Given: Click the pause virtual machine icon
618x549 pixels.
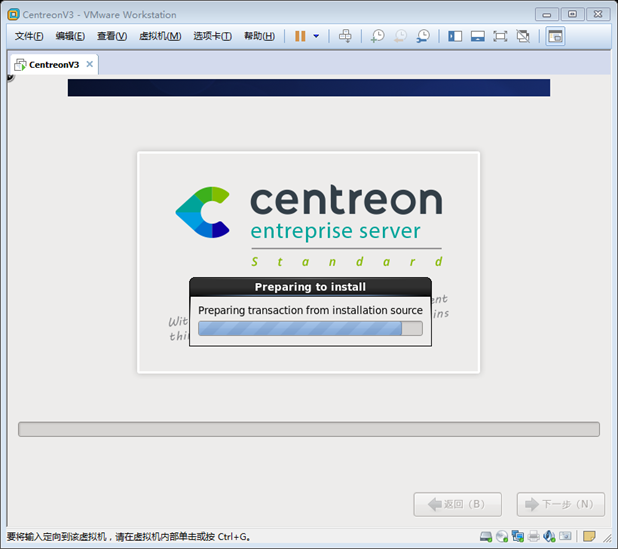Looking at the screenshot, I should click(x=300, y=36).
